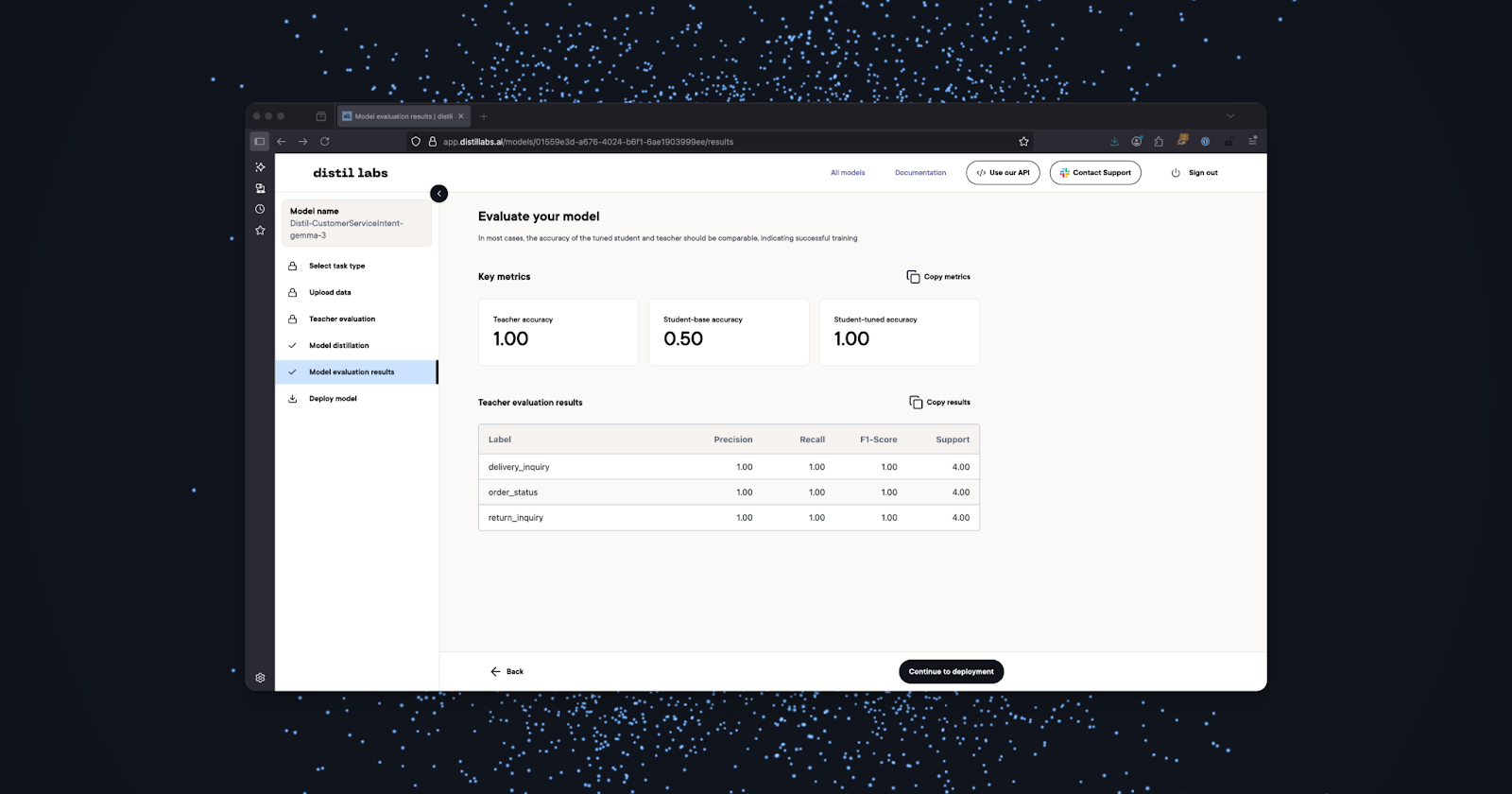Click the Precision value for return_inquiry
Viewport: 1512px width, 794px height.
[x=745, y=518]
